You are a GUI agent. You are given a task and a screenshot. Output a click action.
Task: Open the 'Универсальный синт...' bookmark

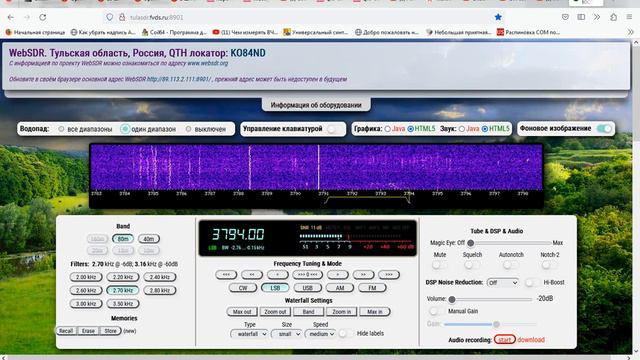coord(316,32)
